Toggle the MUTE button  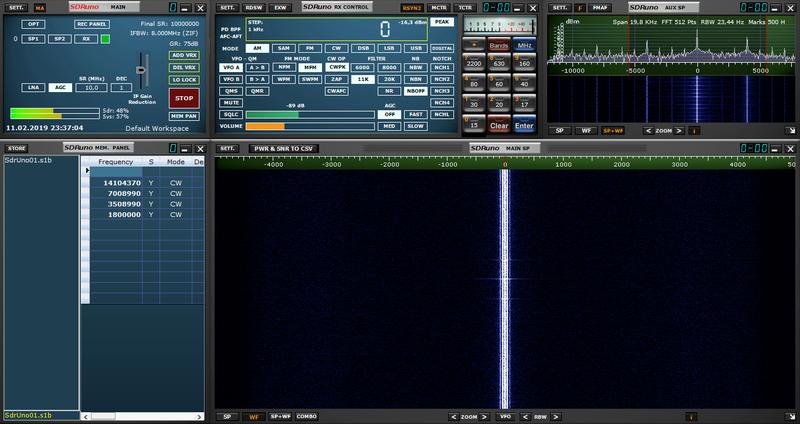click(x=231, y=103)
